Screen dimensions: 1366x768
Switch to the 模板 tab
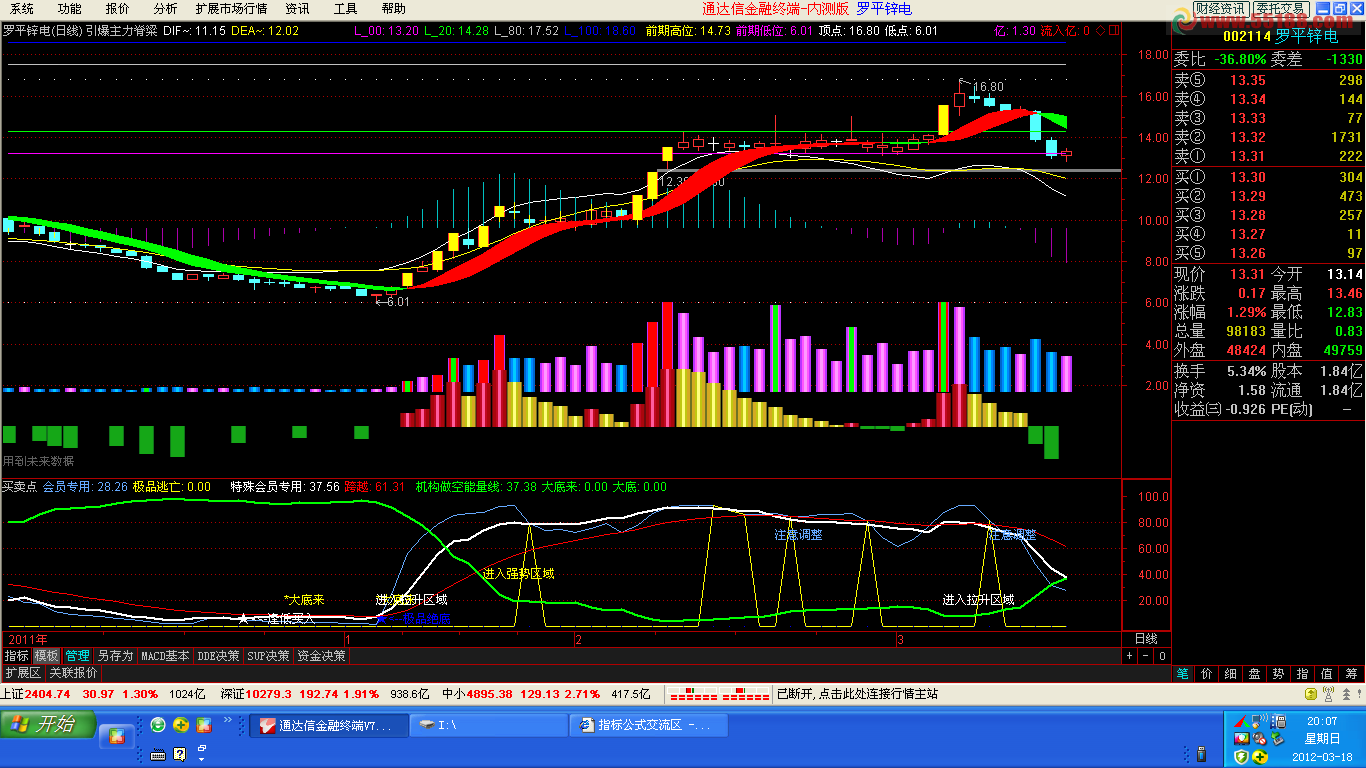point(47,656)
